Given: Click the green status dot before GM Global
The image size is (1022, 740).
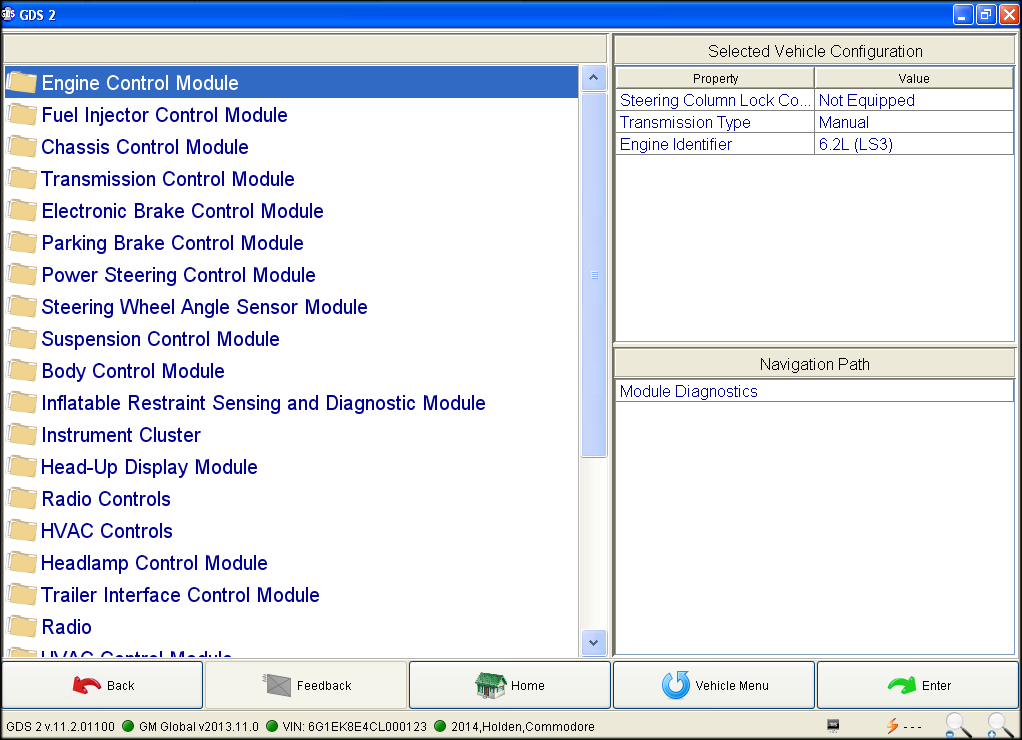Looking at the screenshot, I should tap(128, 726).
